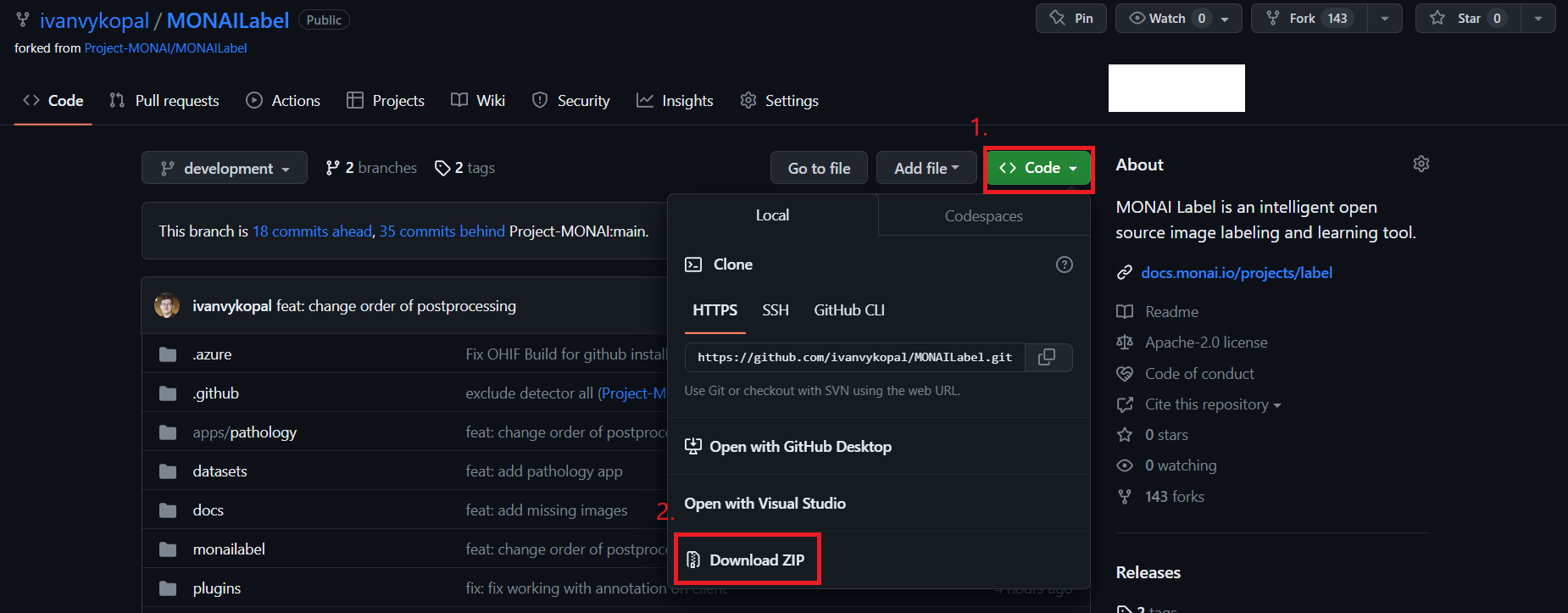Open the Releases heading link
Viewport: 1568px width, 613px height.
click(x=1148, y=572)
